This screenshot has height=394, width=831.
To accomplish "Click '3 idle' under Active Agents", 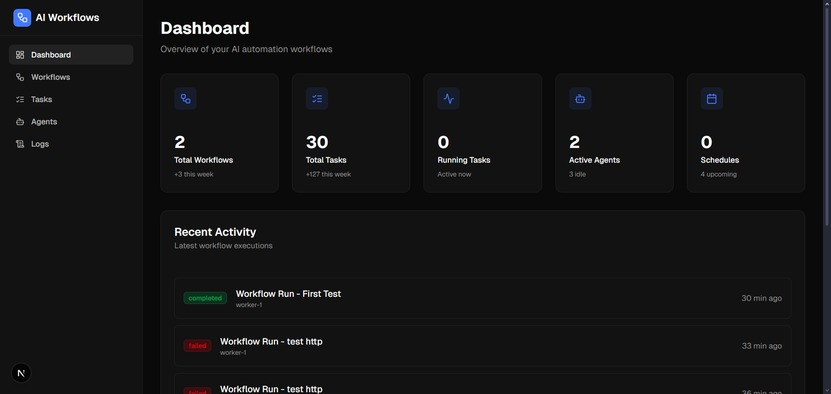I will point(578,174).
